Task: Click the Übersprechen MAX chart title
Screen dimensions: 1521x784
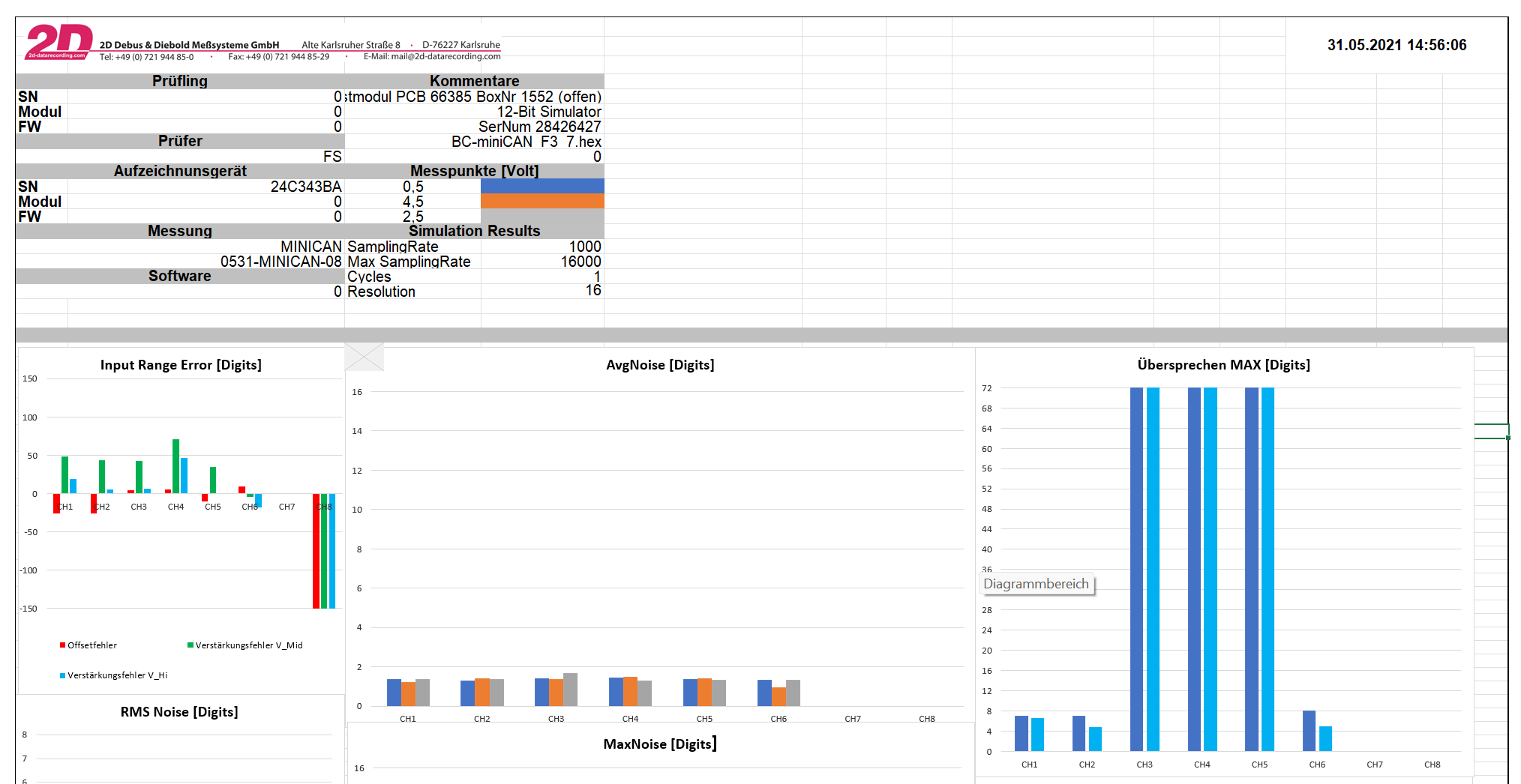Action: click(1223, 365)
